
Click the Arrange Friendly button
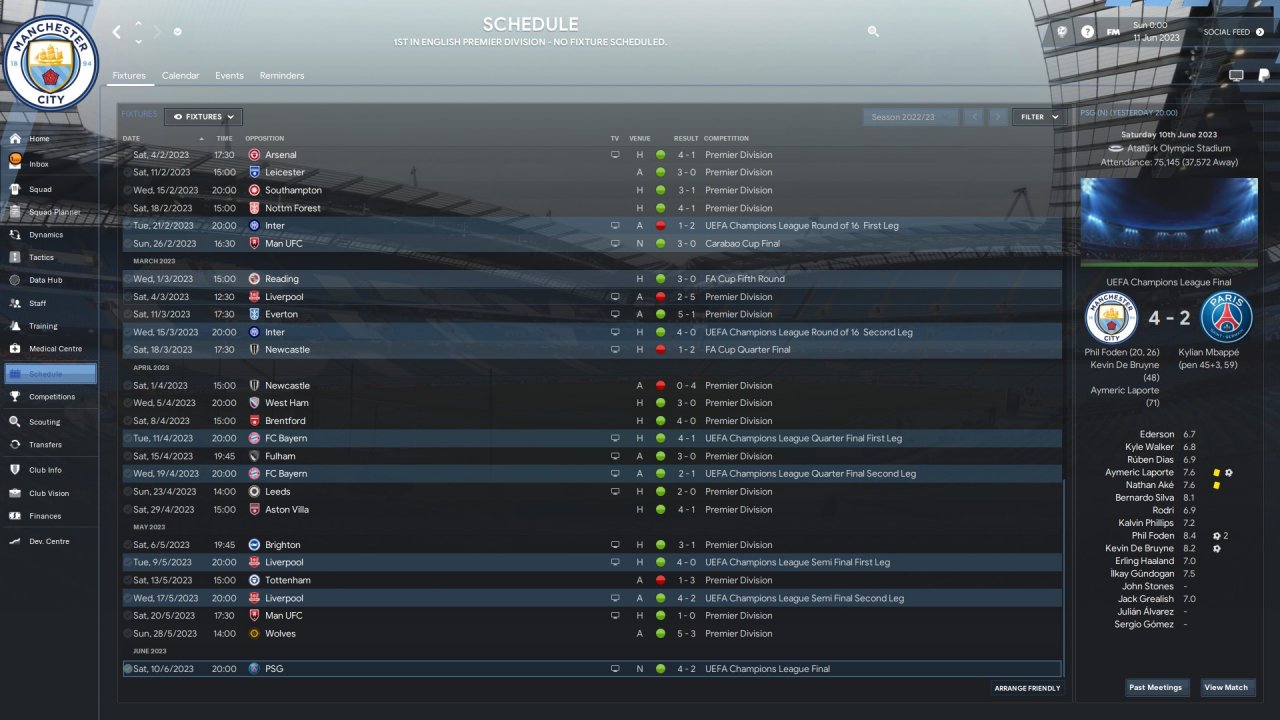tap(1027, 688)
